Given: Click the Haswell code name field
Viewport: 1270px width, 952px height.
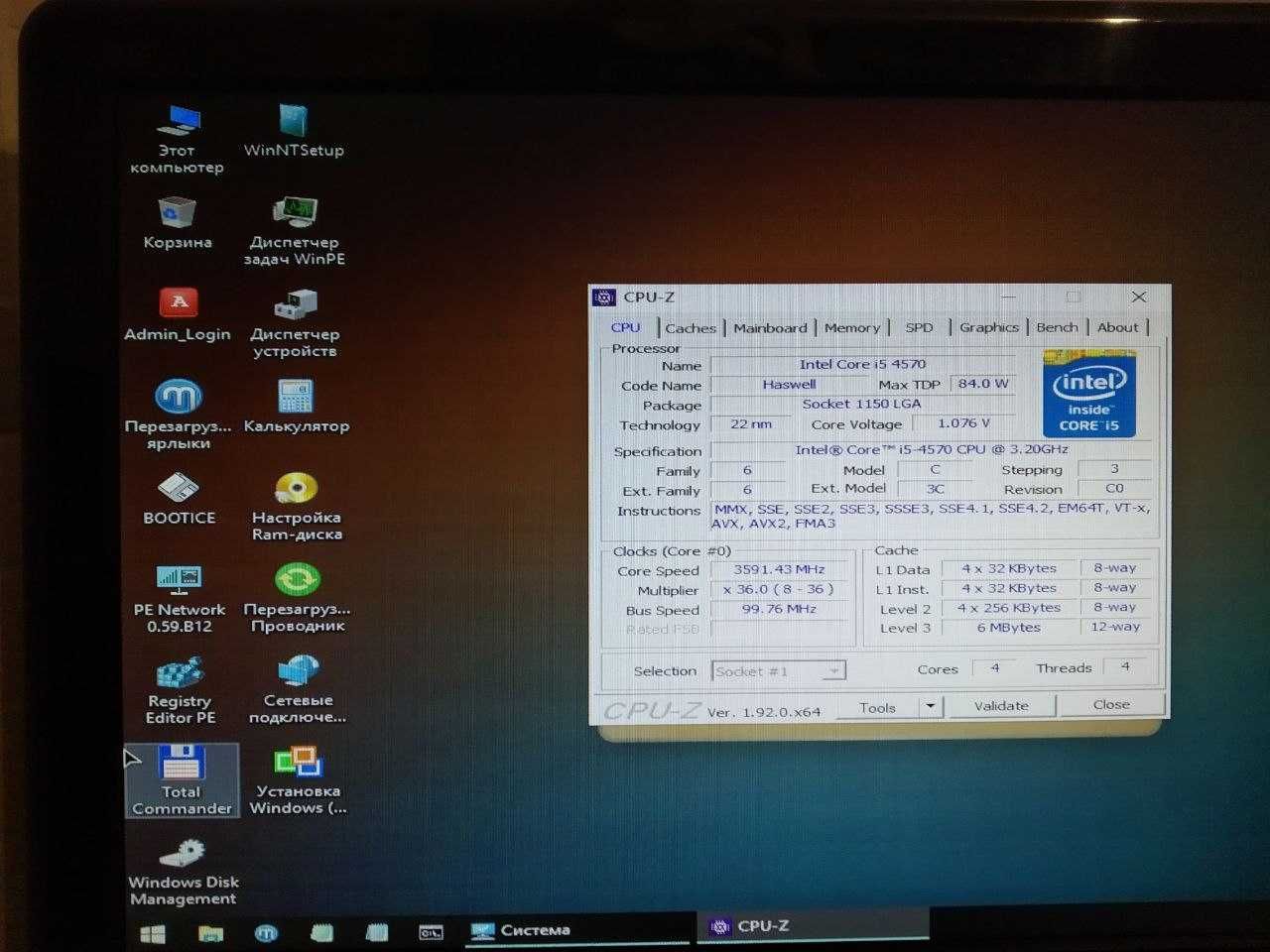Looking at the screenshot, I should pyautogui.click(x=790, y=385).
